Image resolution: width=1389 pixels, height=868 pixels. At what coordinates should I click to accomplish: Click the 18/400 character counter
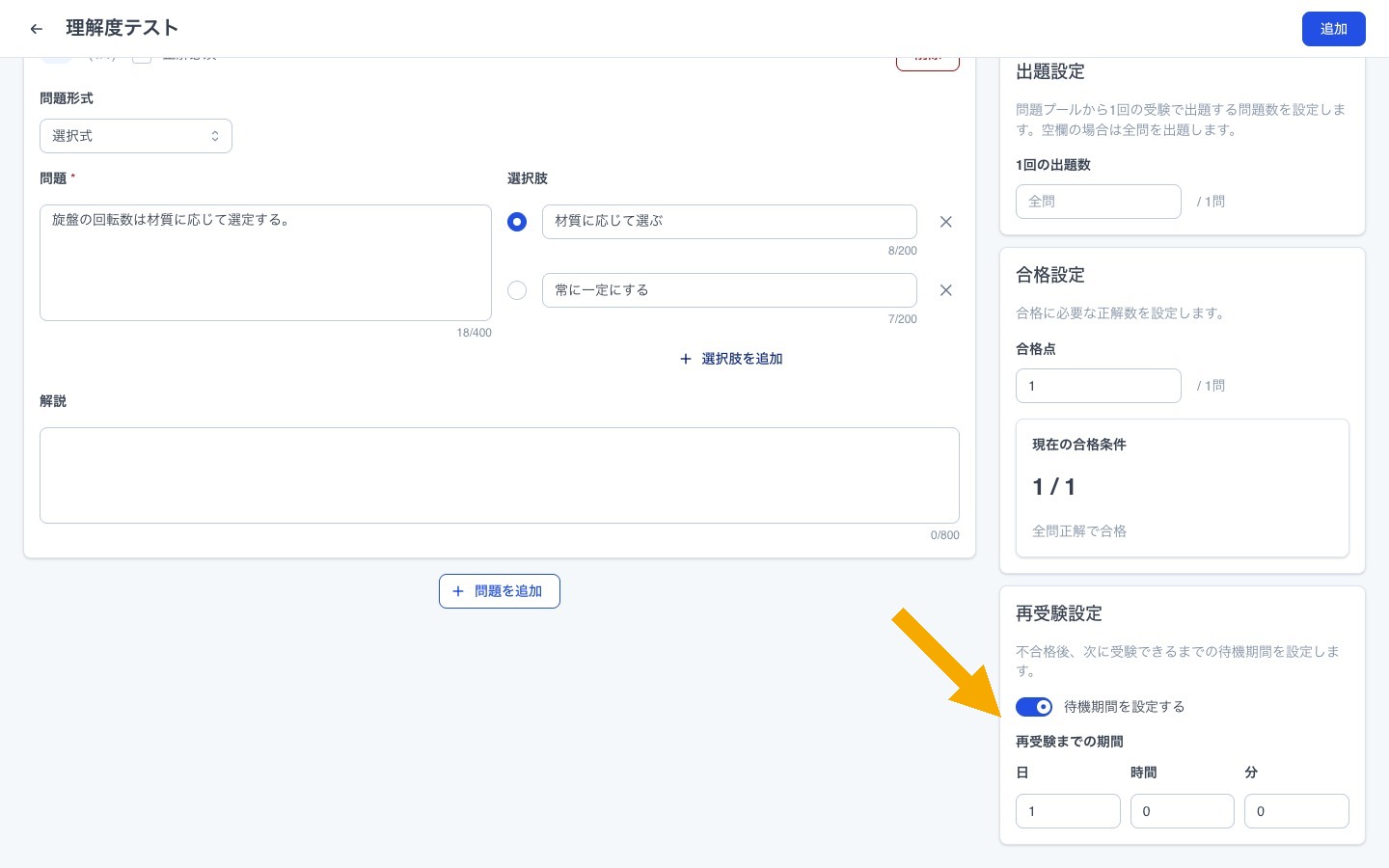coord(474,333)
